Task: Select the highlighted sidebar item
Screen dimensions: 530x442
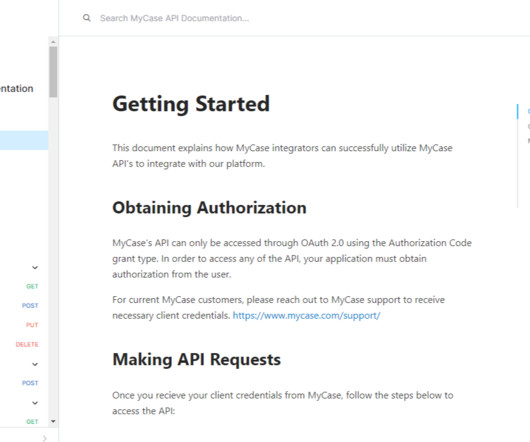Action: [24, 140]
